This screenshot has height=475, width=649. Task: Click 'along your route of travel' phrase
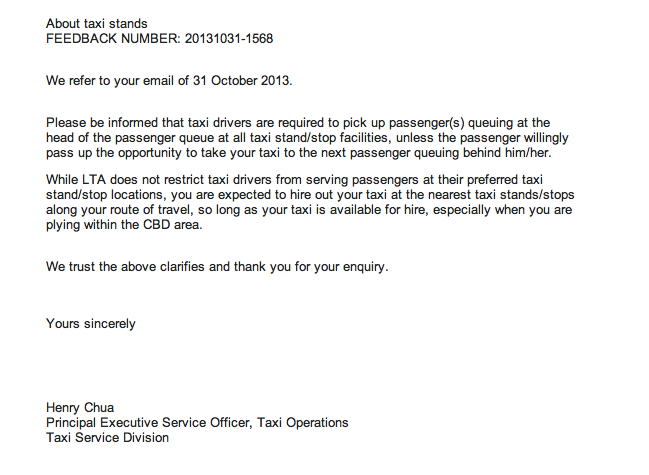(x=124, y=209)
